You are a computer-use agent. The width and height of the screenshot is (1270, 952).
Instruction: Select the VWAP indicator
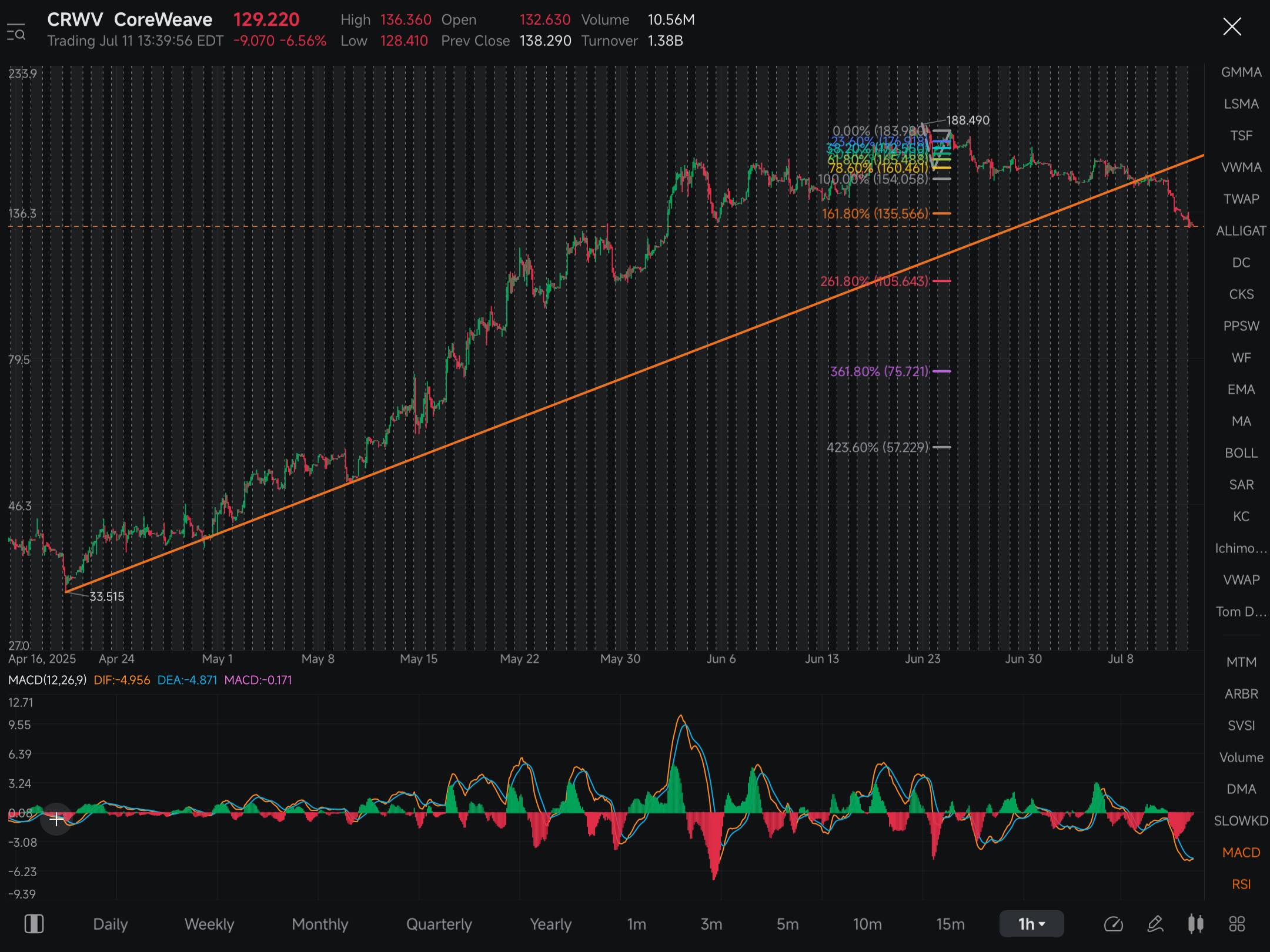(1241, 579)
